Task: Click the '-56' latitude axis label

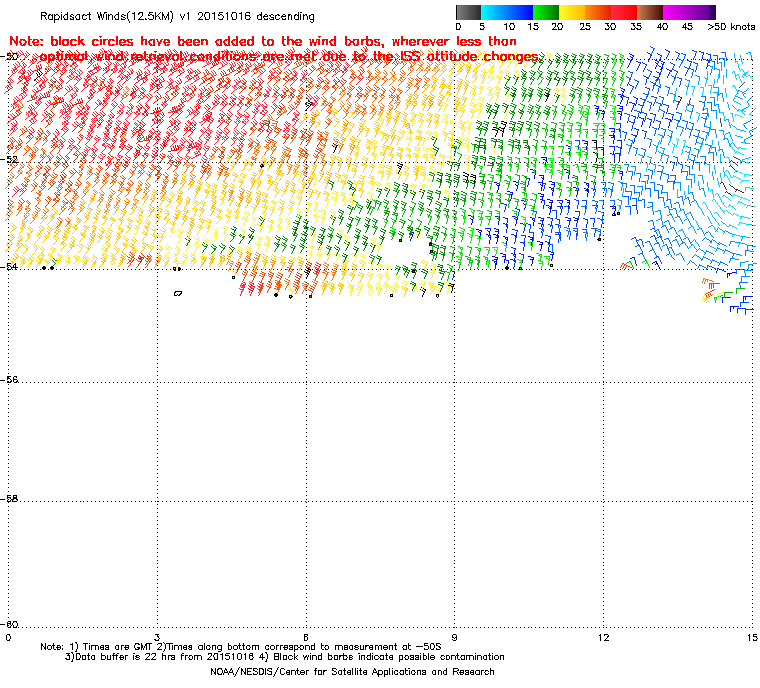Action: click(x=9, y=380)
